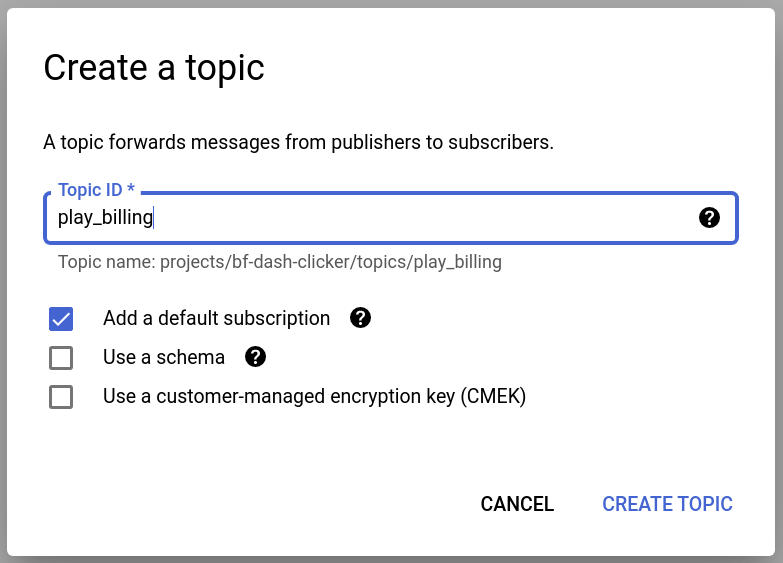The height and width of the screenshot is (563, 783).
Task: Open help for Add a default subscription
Action: coord(360,318)
